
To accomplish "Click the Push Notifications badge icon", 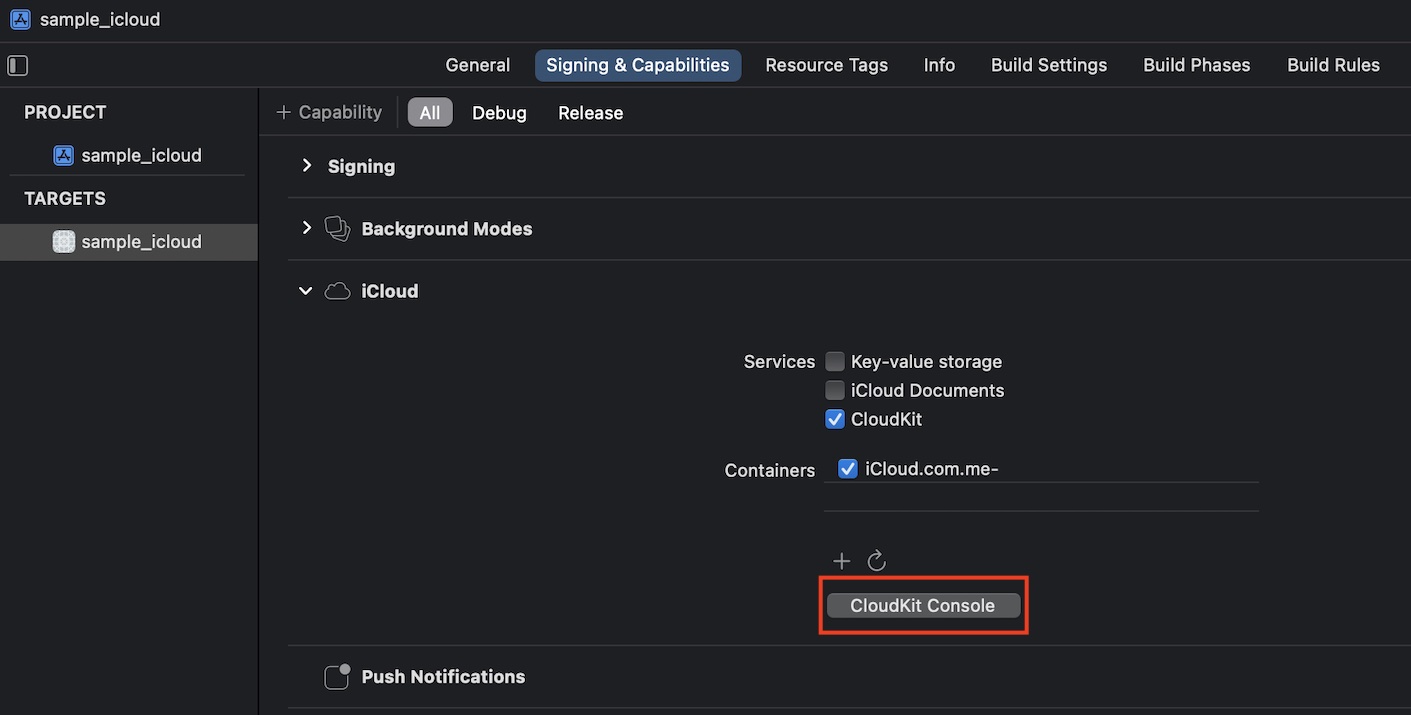I will (x=338, y=676).
